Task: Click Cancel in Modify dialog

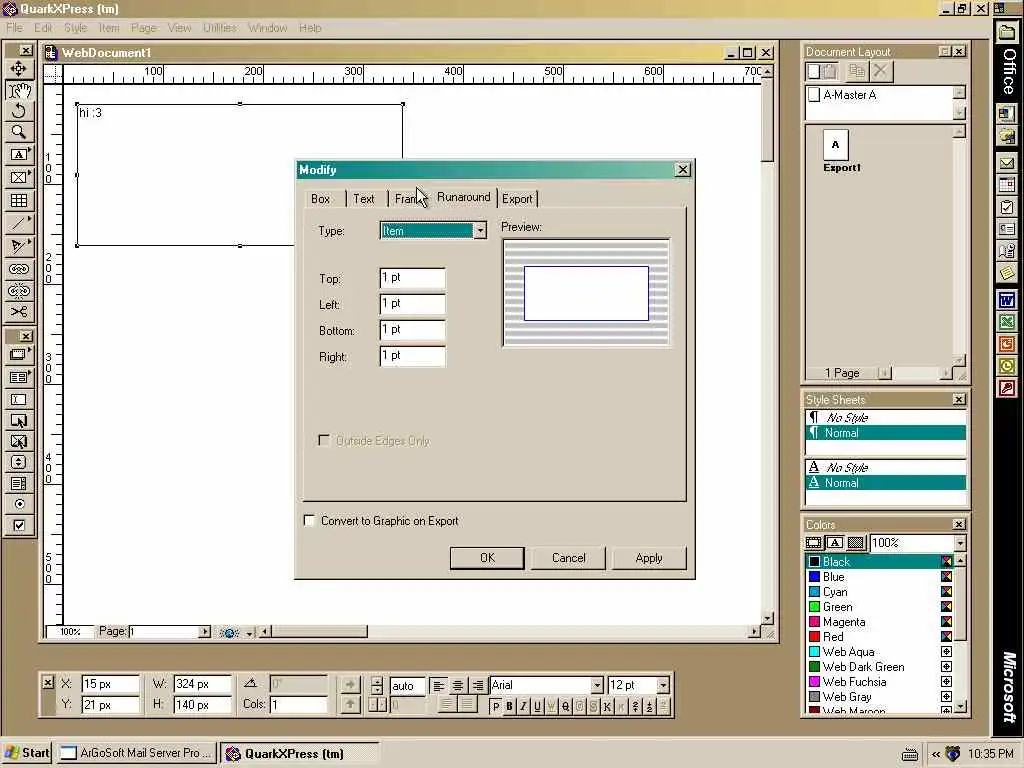Action: tap(568, 558)
